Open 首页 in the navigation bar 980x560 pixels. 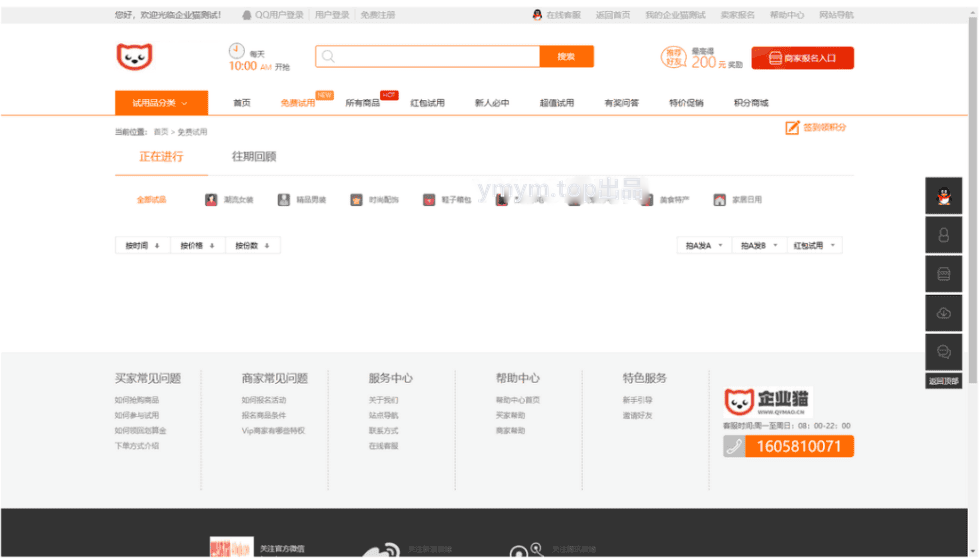(242, 103)
